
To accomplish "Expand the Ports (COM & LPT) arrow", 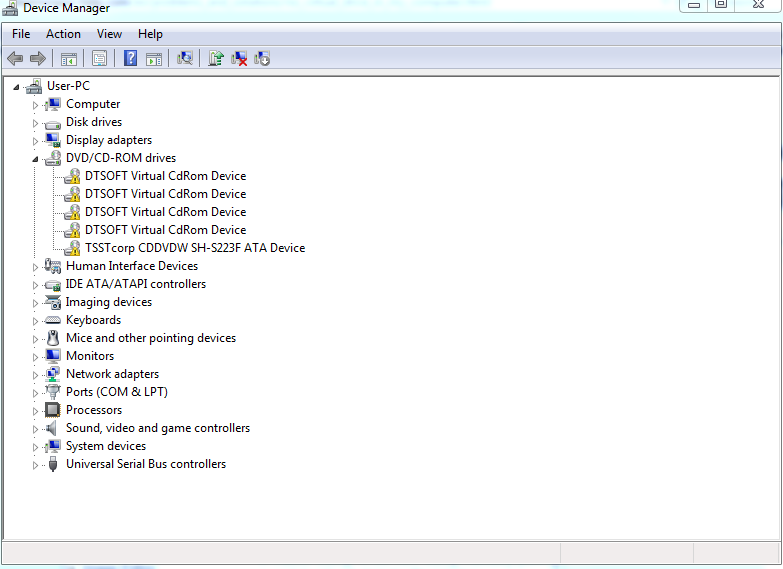I will [35, 393].
